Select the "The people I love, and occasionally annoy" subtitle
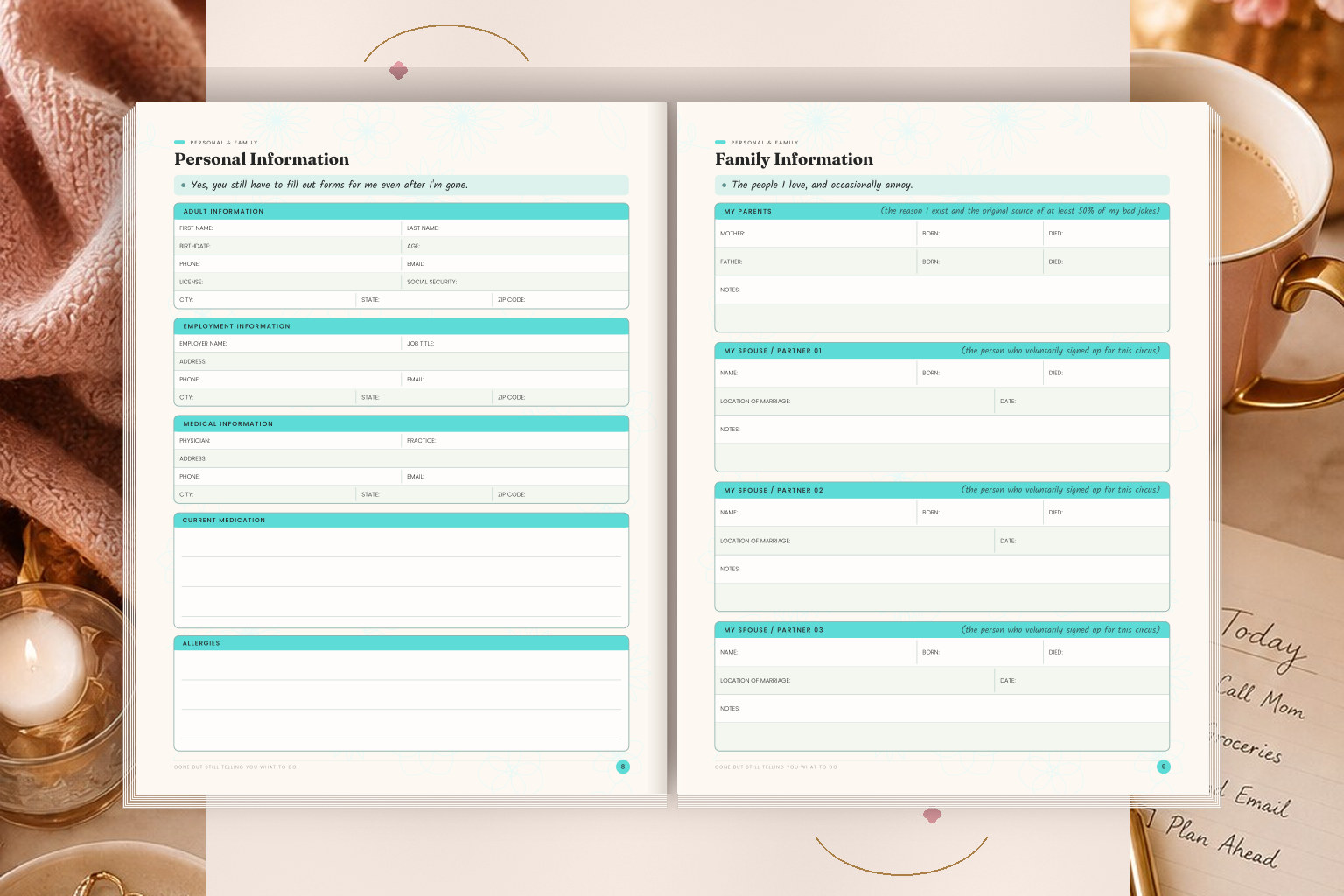This screenshot has width=1344, height=896. (822, 185)
